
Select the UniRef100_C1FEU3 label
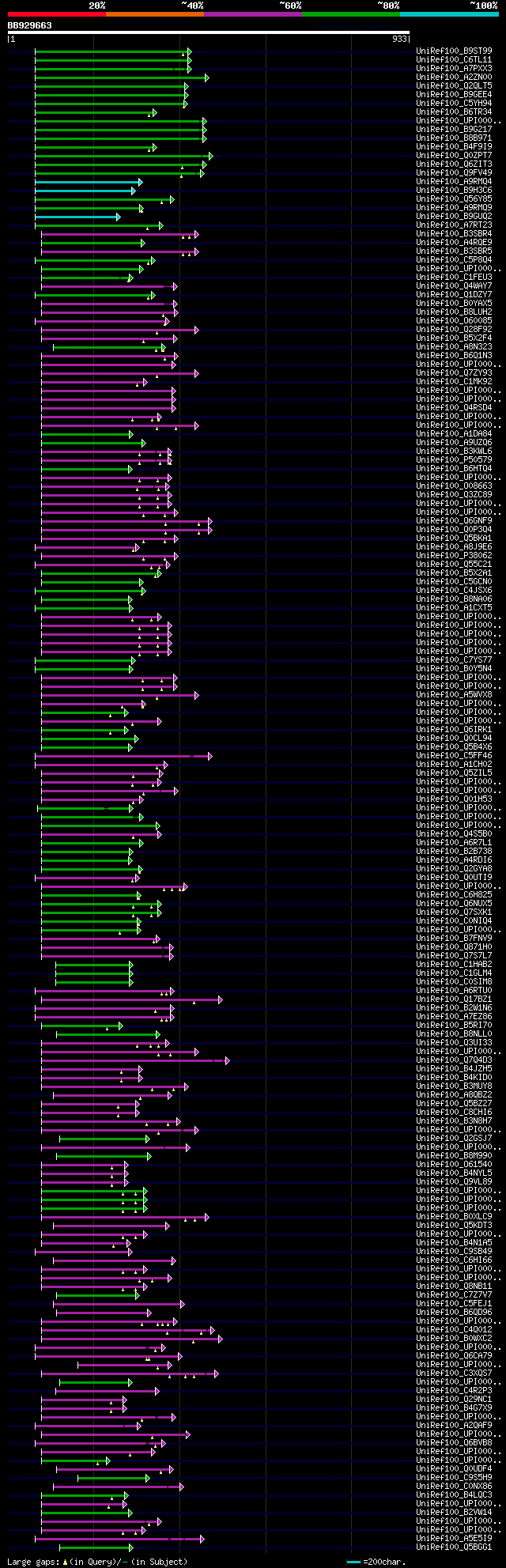(454, 278)
